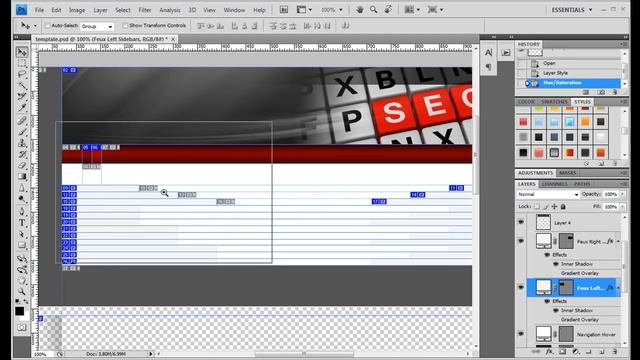
Task: Select the Eraser tool
Action: [22, 165]
